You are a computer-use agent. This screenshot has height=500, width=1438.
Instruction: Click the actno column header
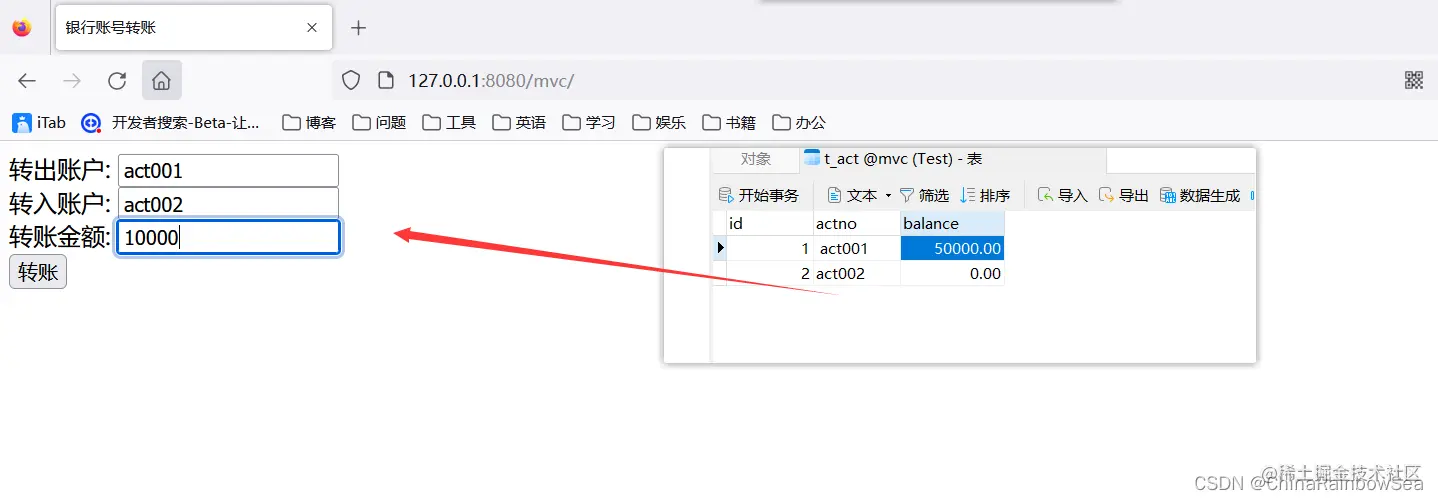(x=857, y=223)
